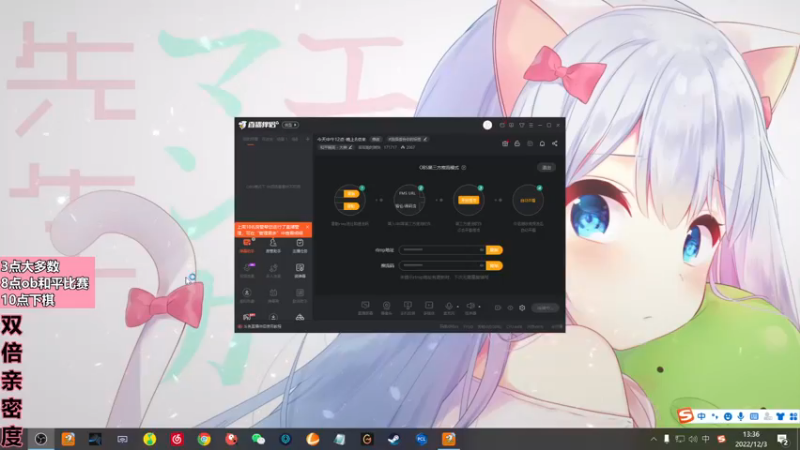Open the volume control in the system tray
This screenshot has height=450, width=800.
pyautogui.click(x=693, y=439)
